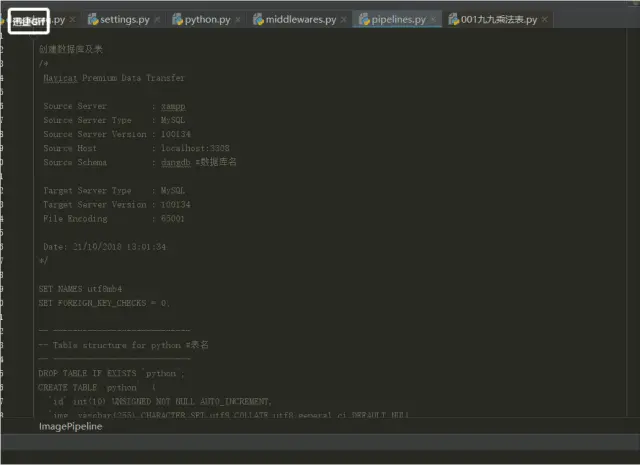Screen dimensions: 640x465
Task: Click the 'Target Server Version' line
Action: 117,205
